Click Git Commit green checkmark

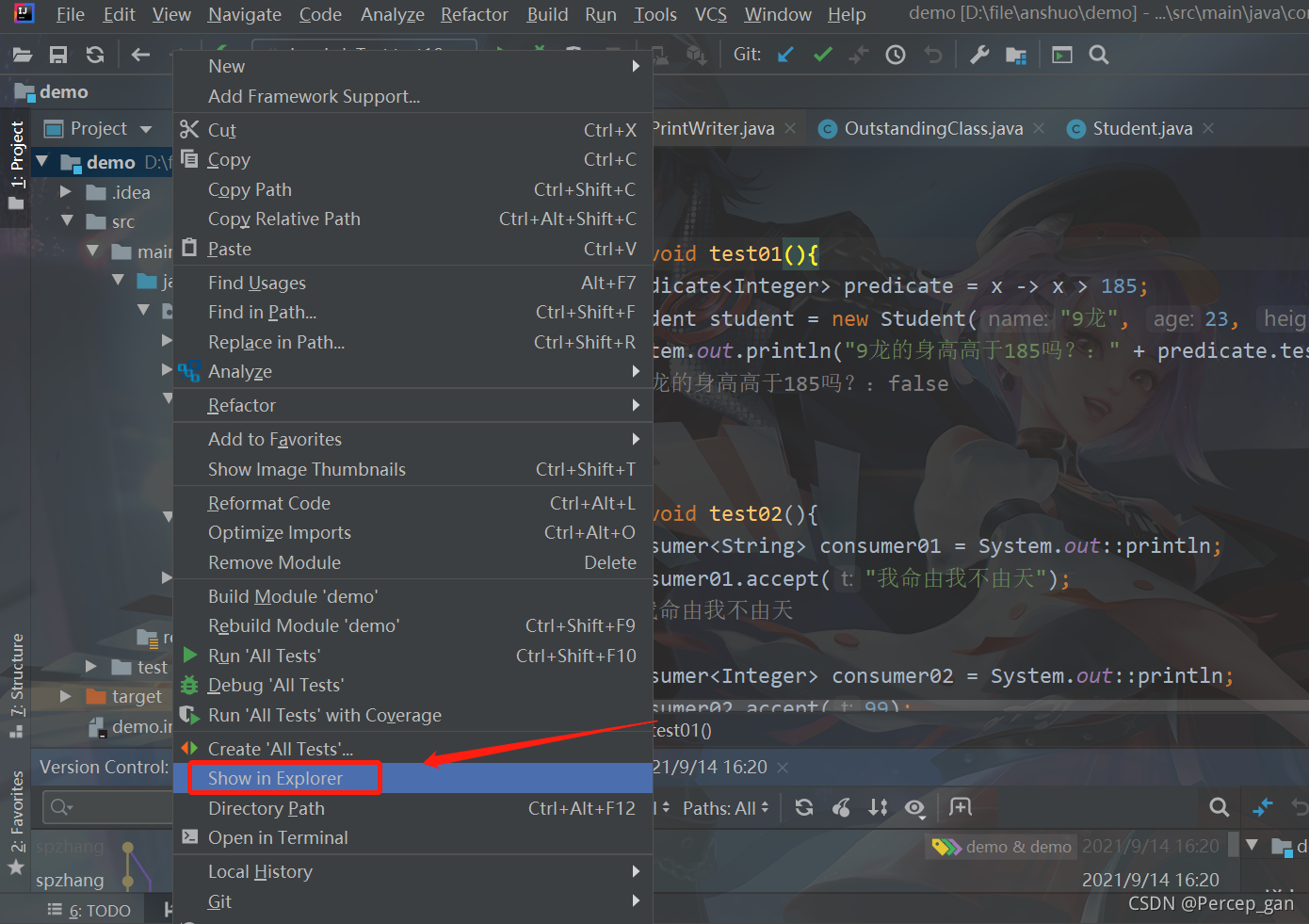[x=823, y=55]
